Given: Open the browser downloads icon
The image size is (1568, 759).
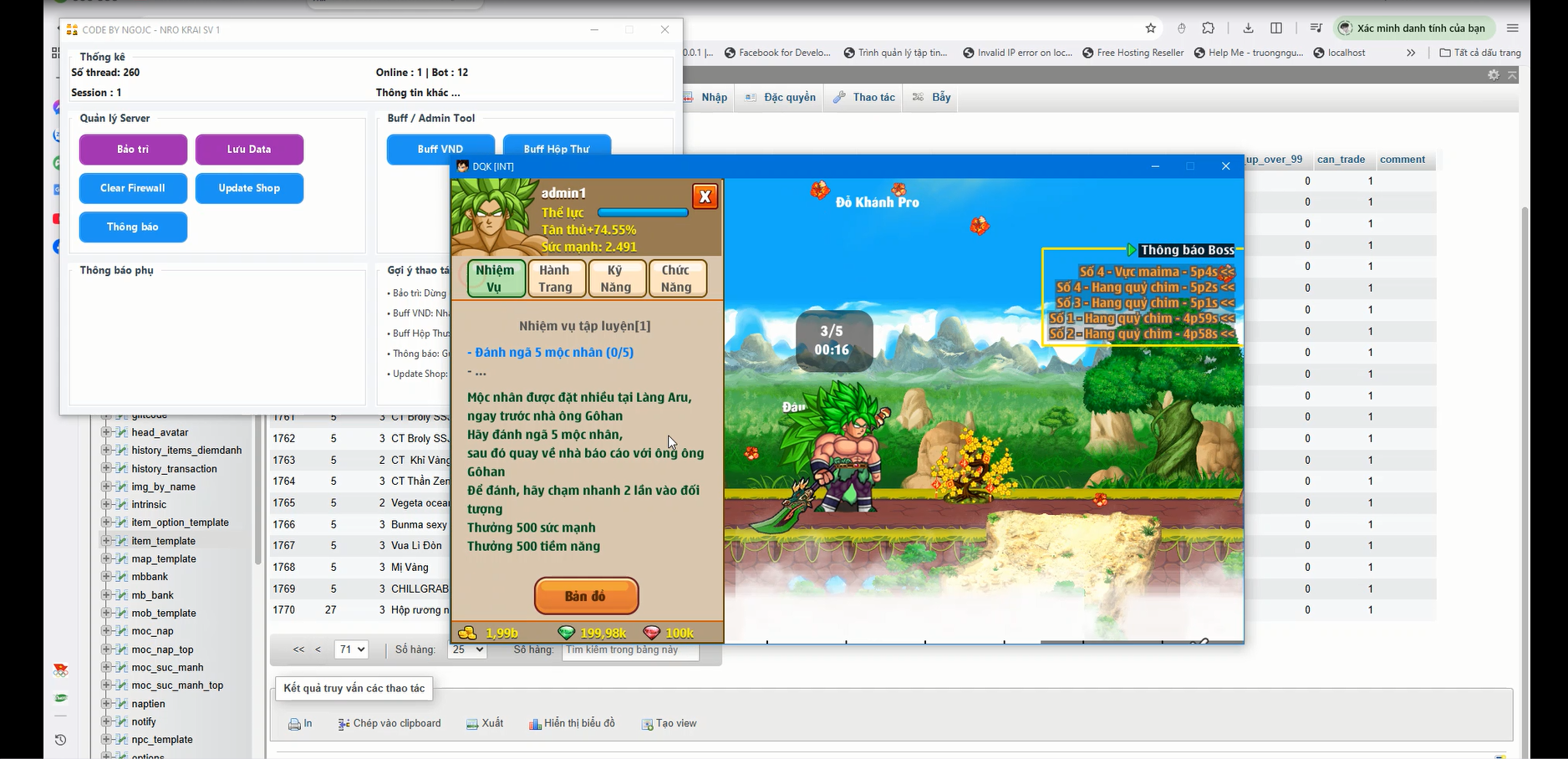Looking at the screenshot, I should pos(1248,28).
